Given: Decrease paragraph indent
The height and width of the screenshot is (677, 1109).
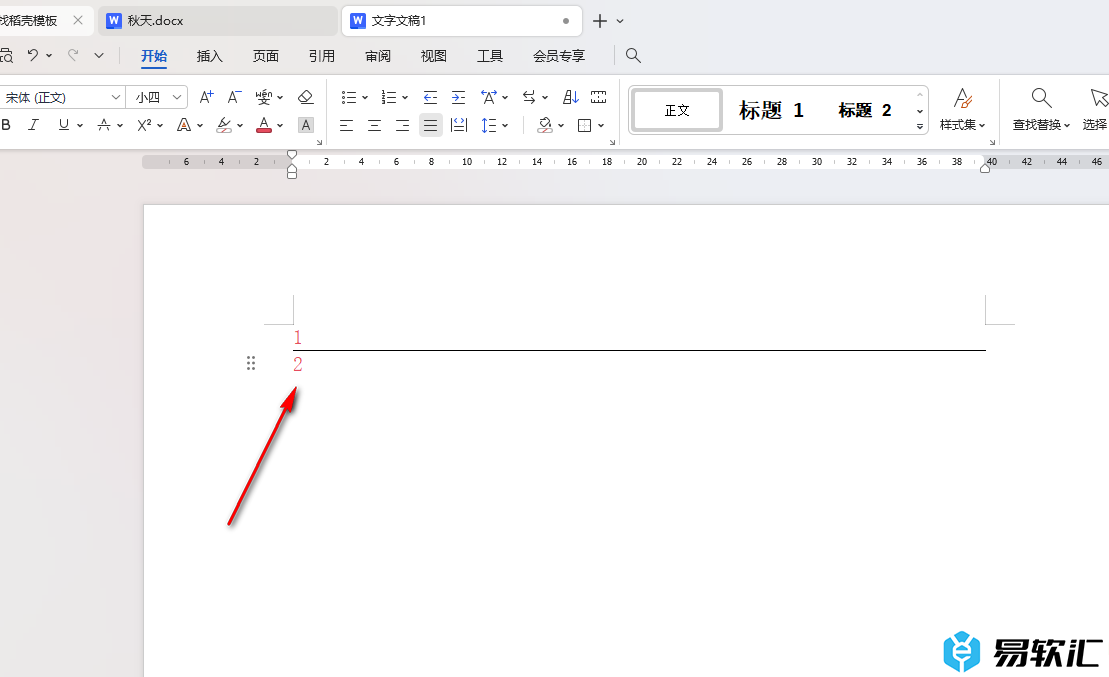Looking at the screenshot, I should pos(430,97).
